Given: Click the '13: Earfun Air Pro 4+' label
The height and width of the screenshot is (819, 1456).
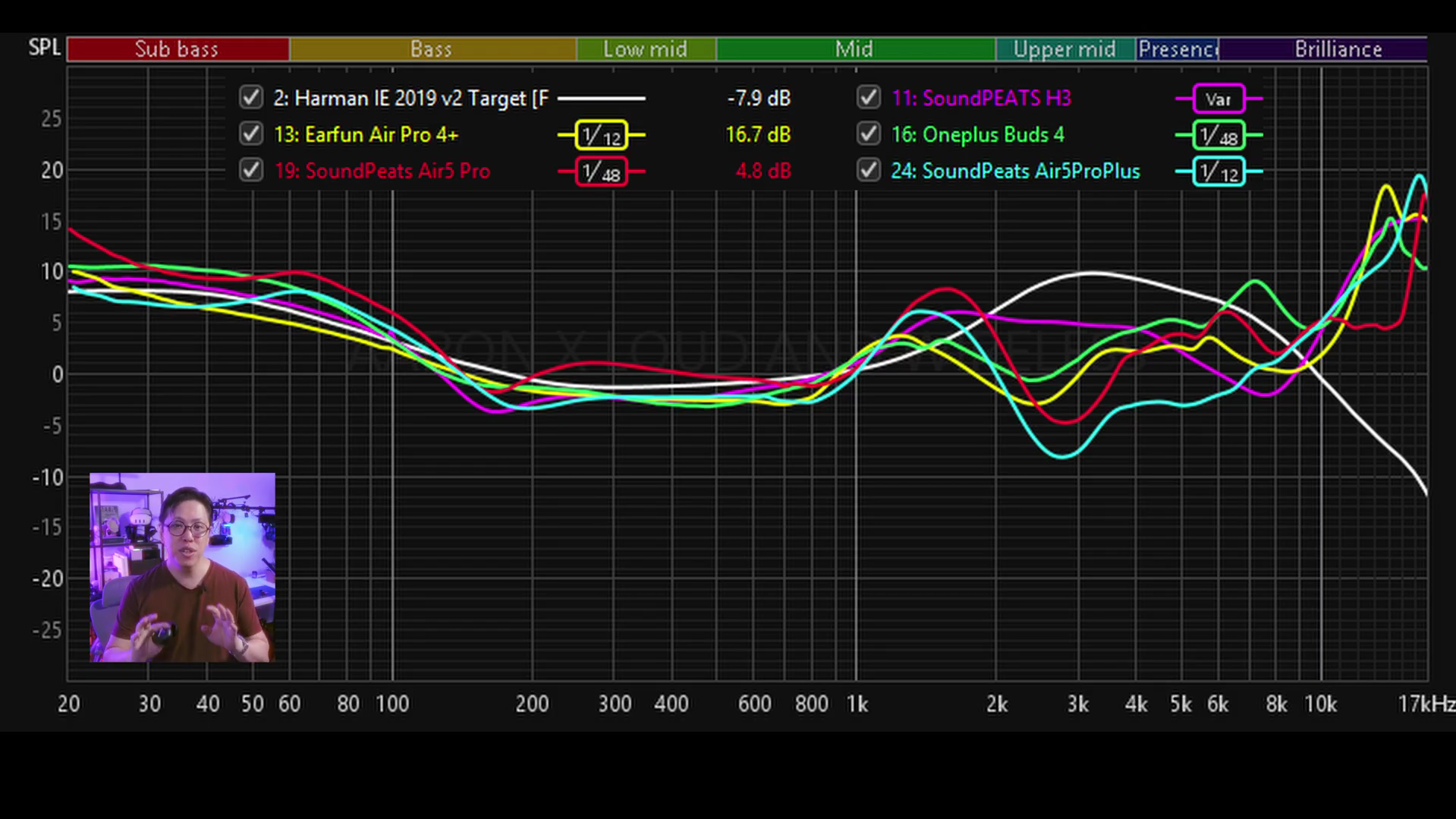Looking at the screenshot, I should [x=366, y=135].
